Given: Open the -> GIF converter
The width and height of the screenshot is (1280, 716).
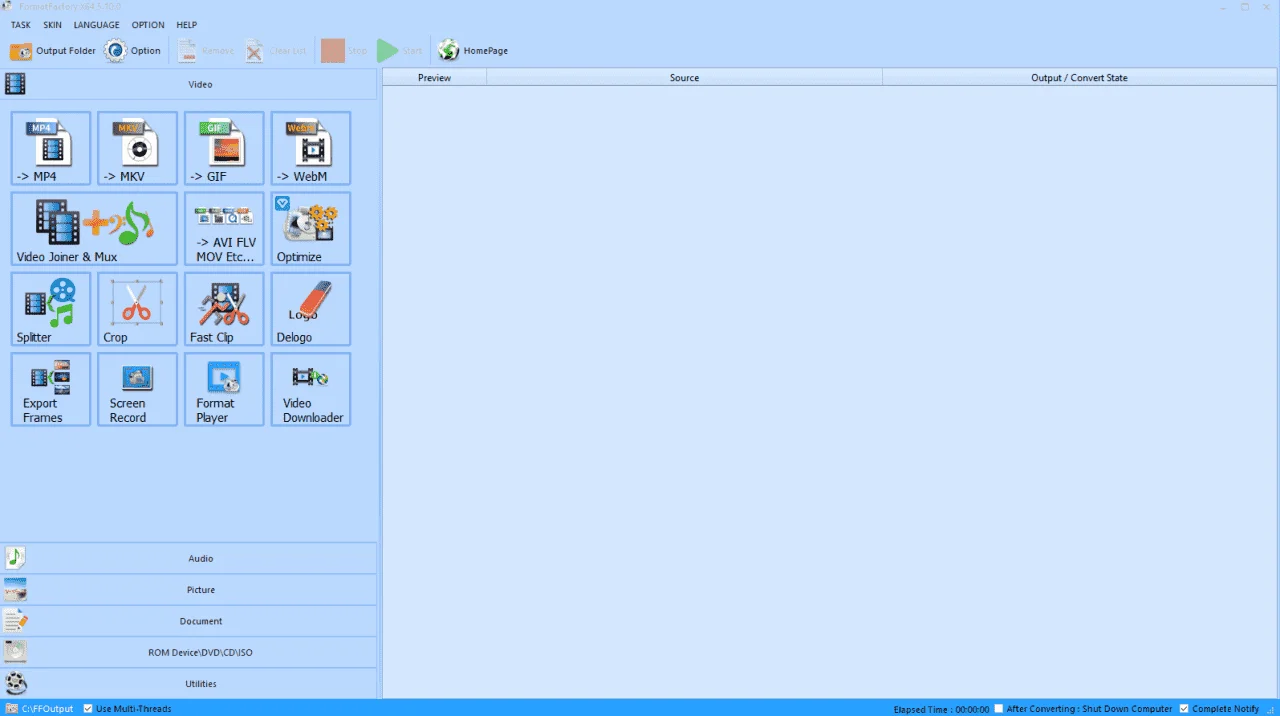Looking at the screenshot, I should click(x=224, y=148).
